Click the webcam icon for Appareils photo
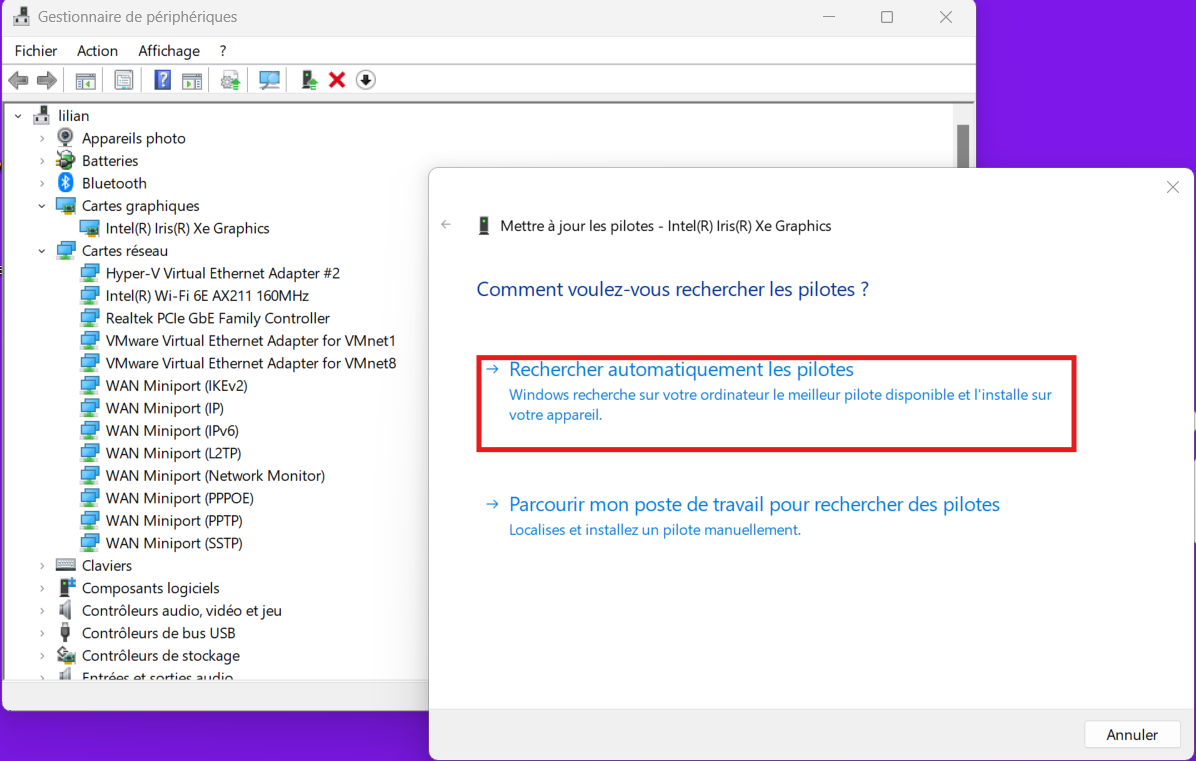This screenshot has width=1196, height=761. [66, 138]
